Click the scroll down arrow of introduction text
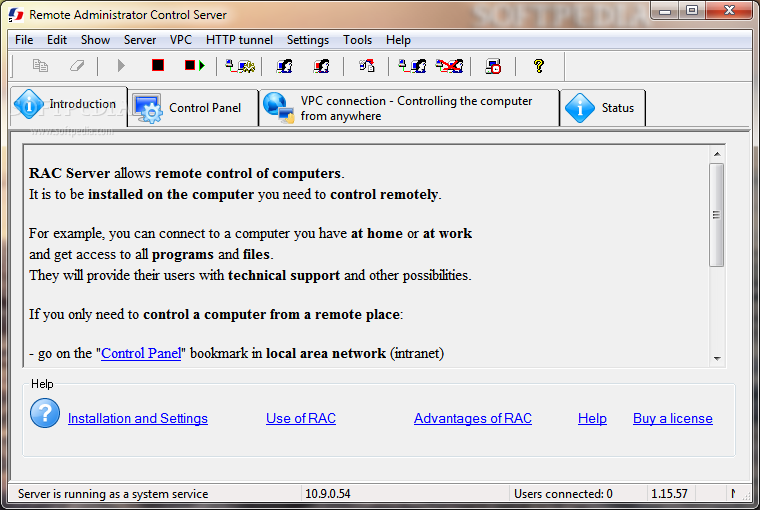This screenshot has width=760, height=510. pos(717,359)
